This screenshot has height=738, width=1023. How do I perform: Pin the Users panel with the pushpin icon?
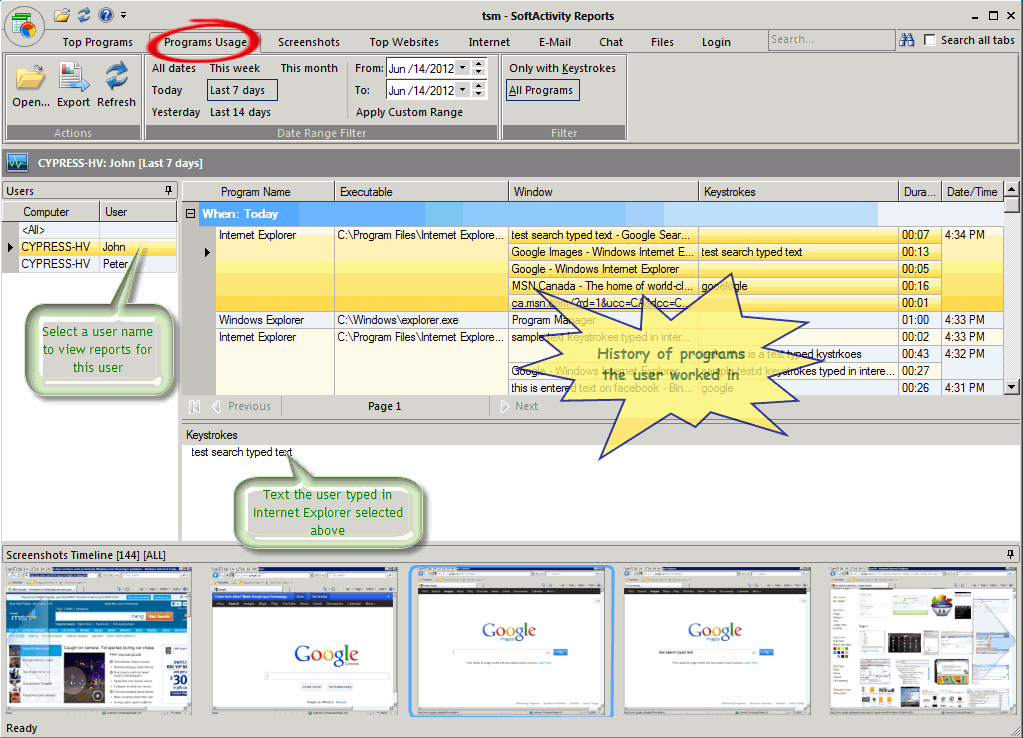pyautogui.click(x=168, y=191)
